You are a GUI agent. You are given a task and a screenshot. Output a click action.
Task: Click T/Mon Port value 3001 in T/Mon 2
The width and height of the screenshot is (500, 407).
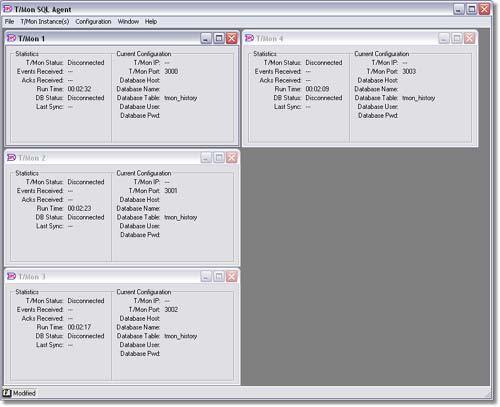(x=171, y=191)
